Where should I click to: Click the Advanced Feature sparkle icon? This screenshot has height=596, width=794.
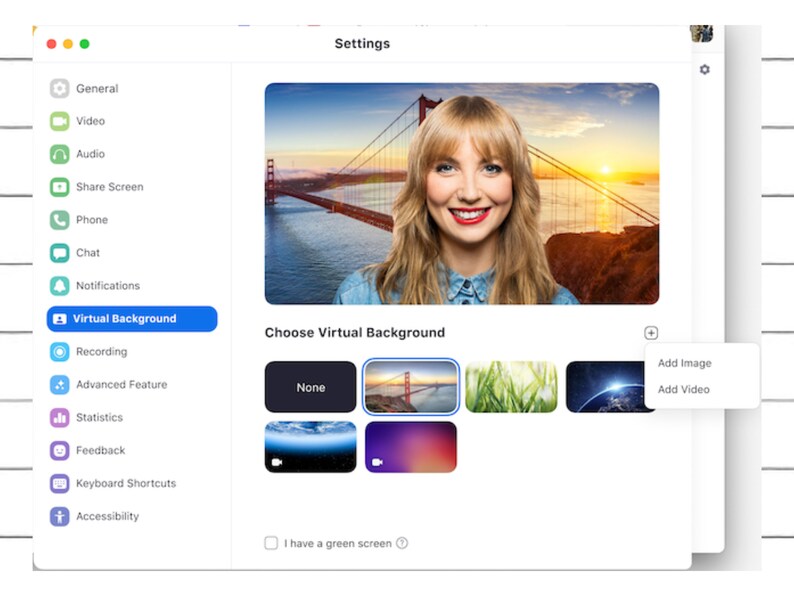coord(60,384)
